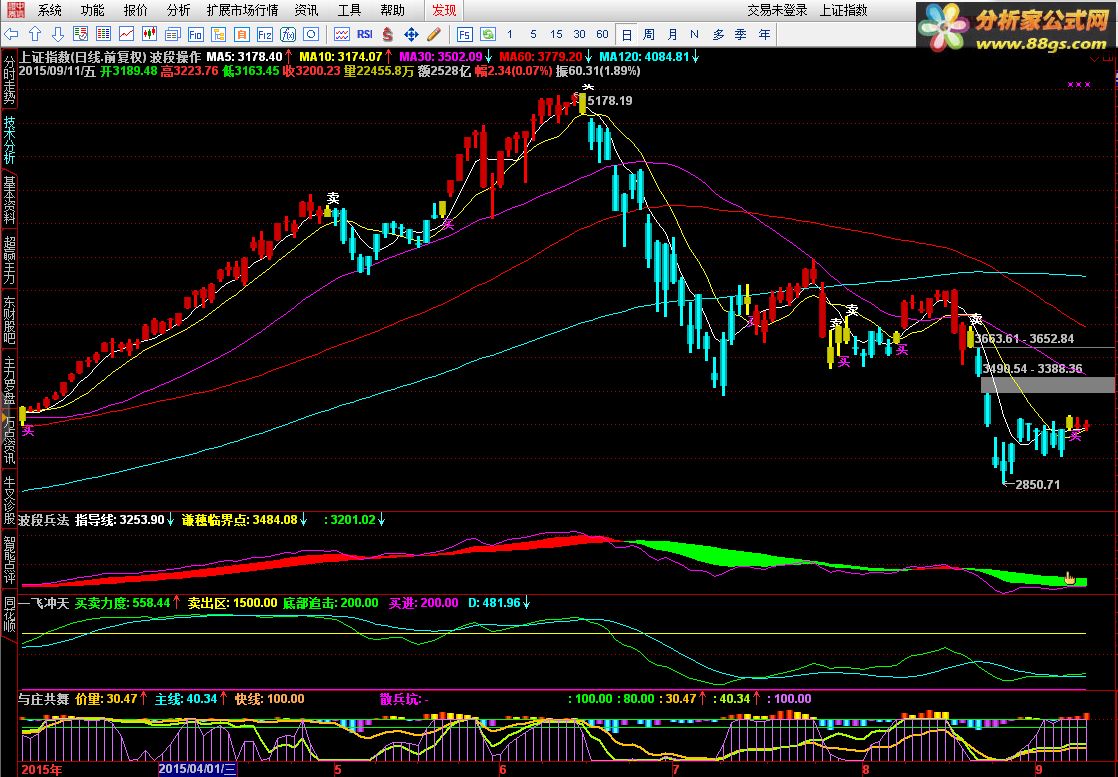The height and width of the screenshot is (777, 1118).
Task: Open the 基本资料 side tab
Action: [9, 200]
